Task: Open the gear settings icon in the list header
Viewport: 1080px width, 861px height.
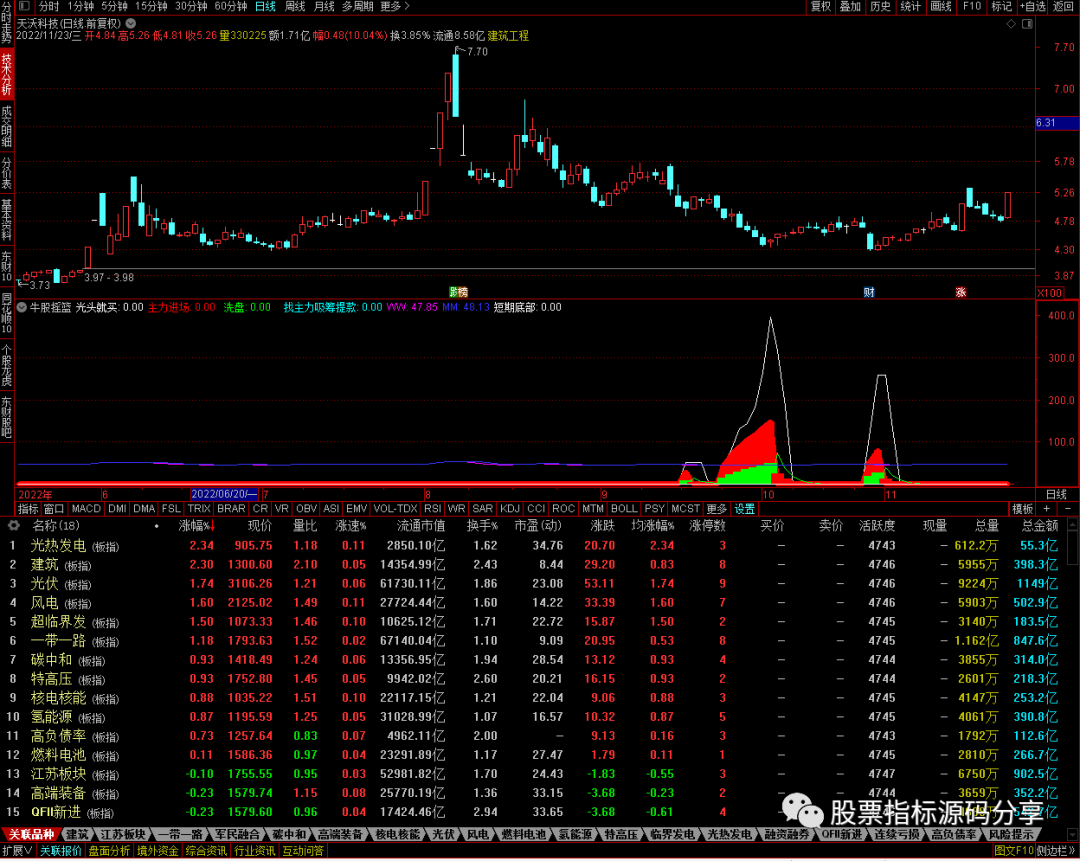Action: click(x=13, y=526)
